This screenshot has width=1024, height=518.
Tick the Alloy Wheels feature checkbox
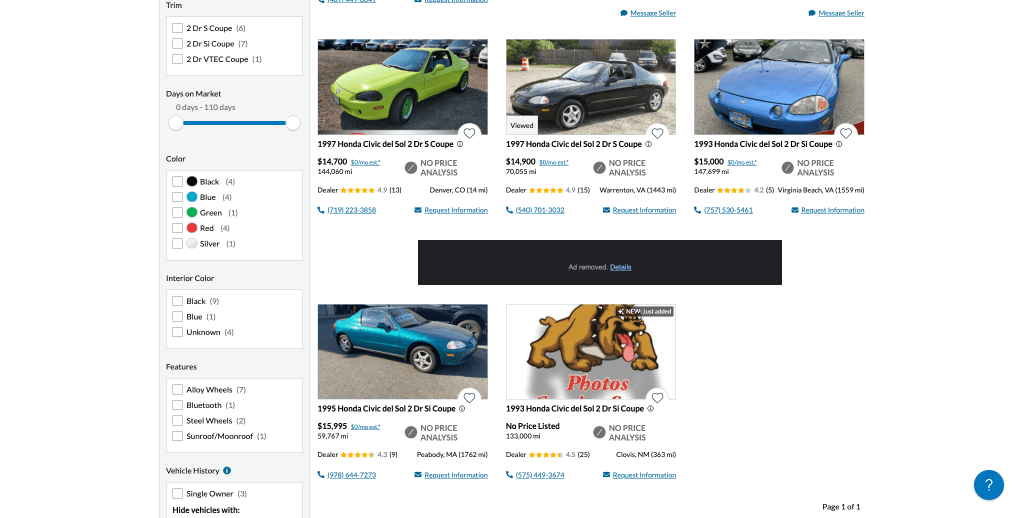click(177, 390)
